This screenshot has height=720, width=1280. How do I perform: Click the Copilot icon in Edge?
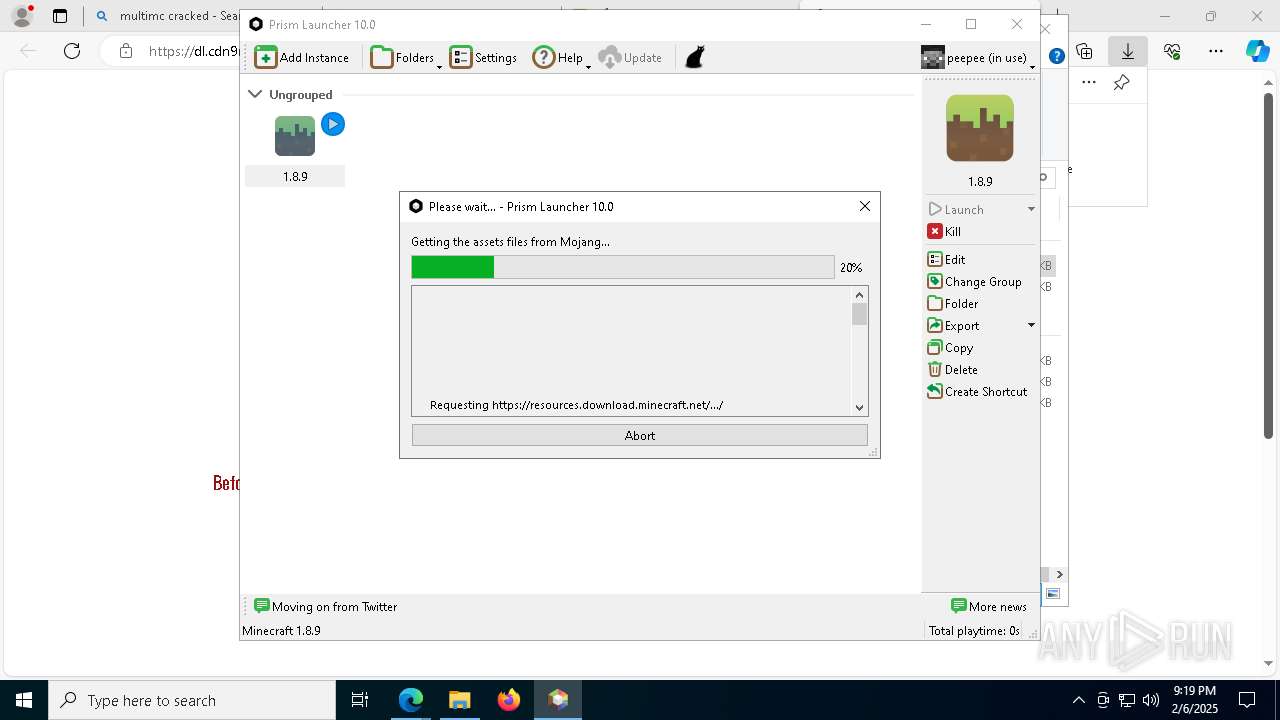click(x=1257, y=51)
